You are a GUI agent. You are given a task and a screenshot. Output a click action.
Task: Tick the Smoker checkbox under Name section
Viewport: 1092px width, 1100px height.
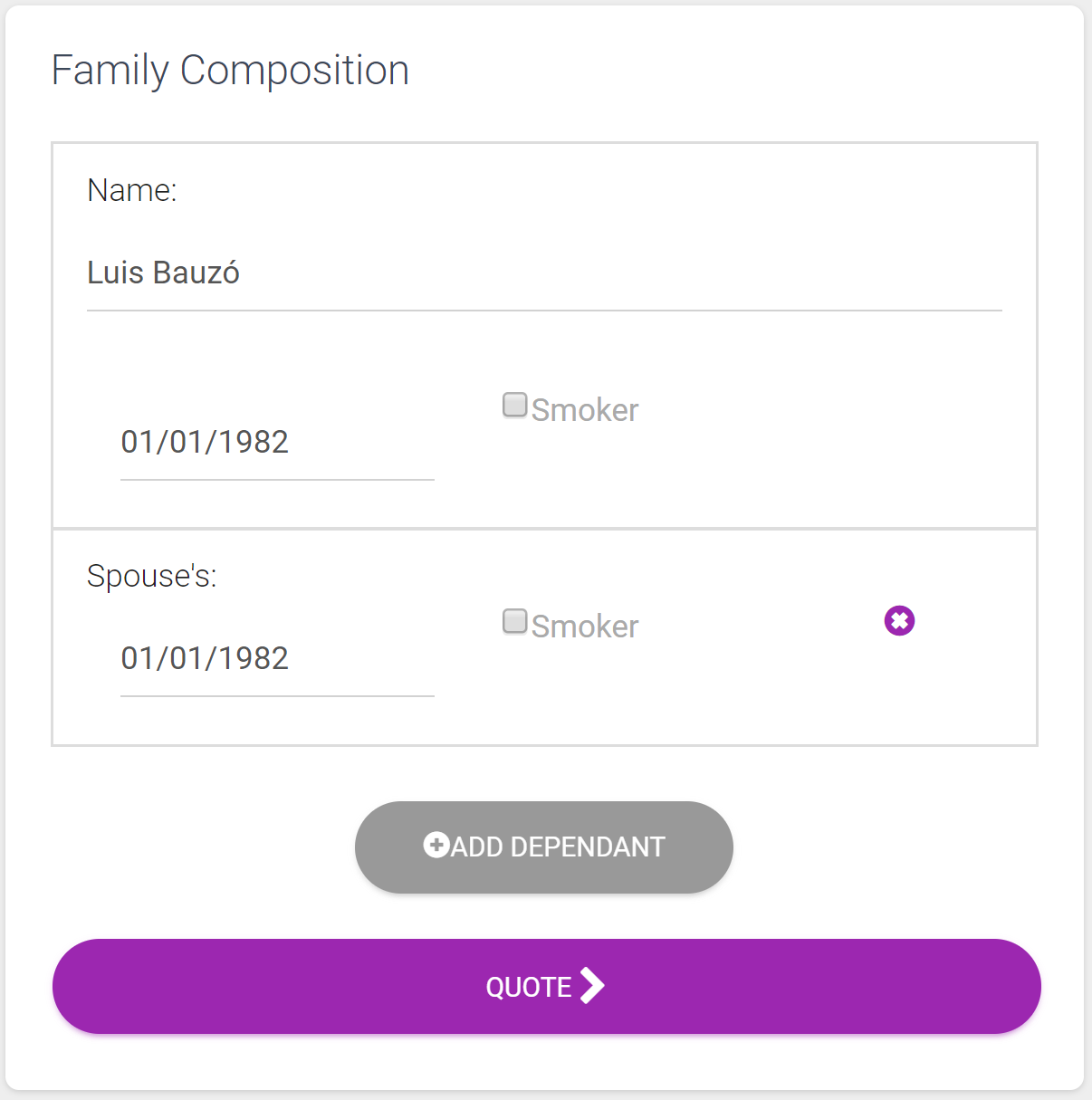pyautogui.click(x=515, y=405)
